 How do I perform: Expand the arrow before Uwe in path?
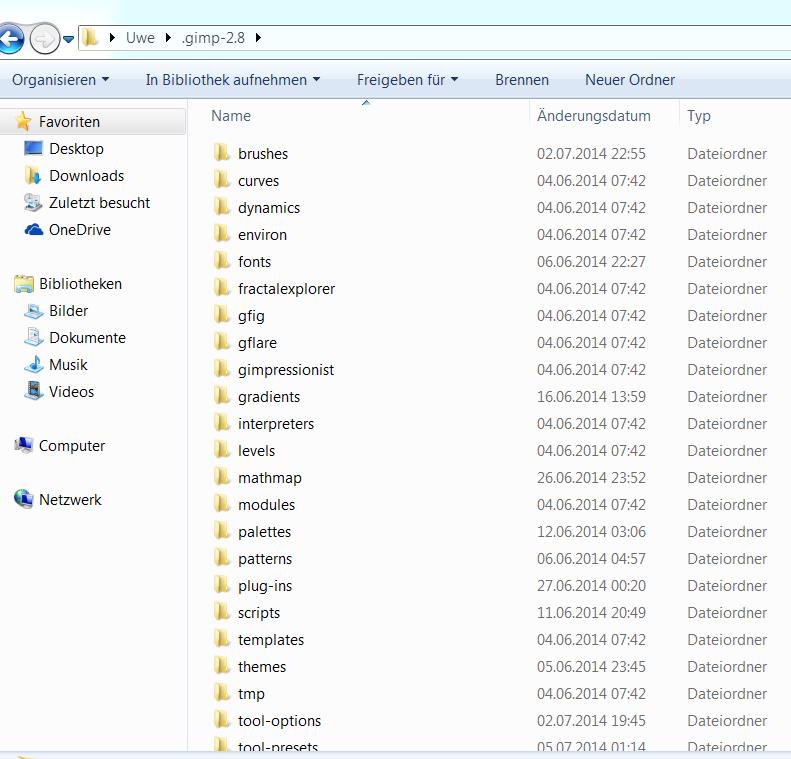[x=112, y=38]
